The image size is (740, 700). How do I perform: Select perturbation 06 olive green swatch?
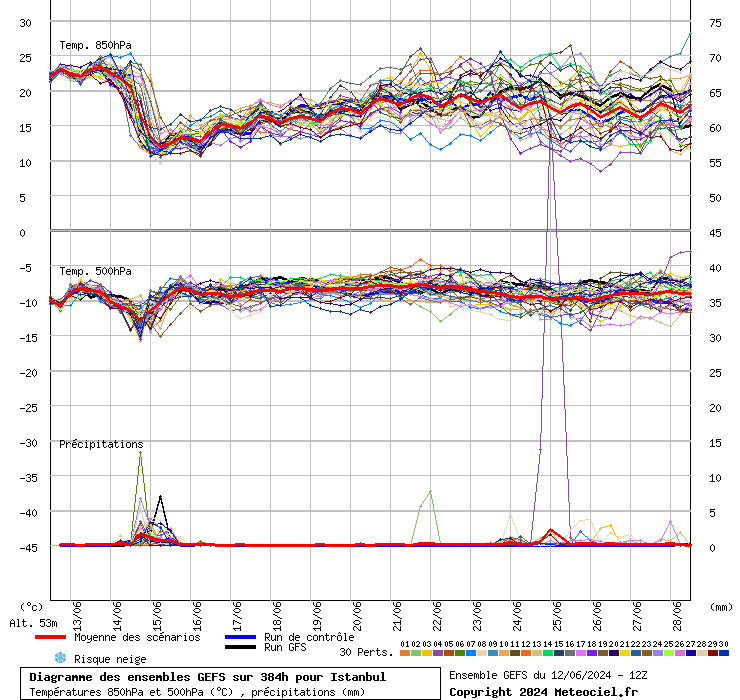click(x=460, y=653)
